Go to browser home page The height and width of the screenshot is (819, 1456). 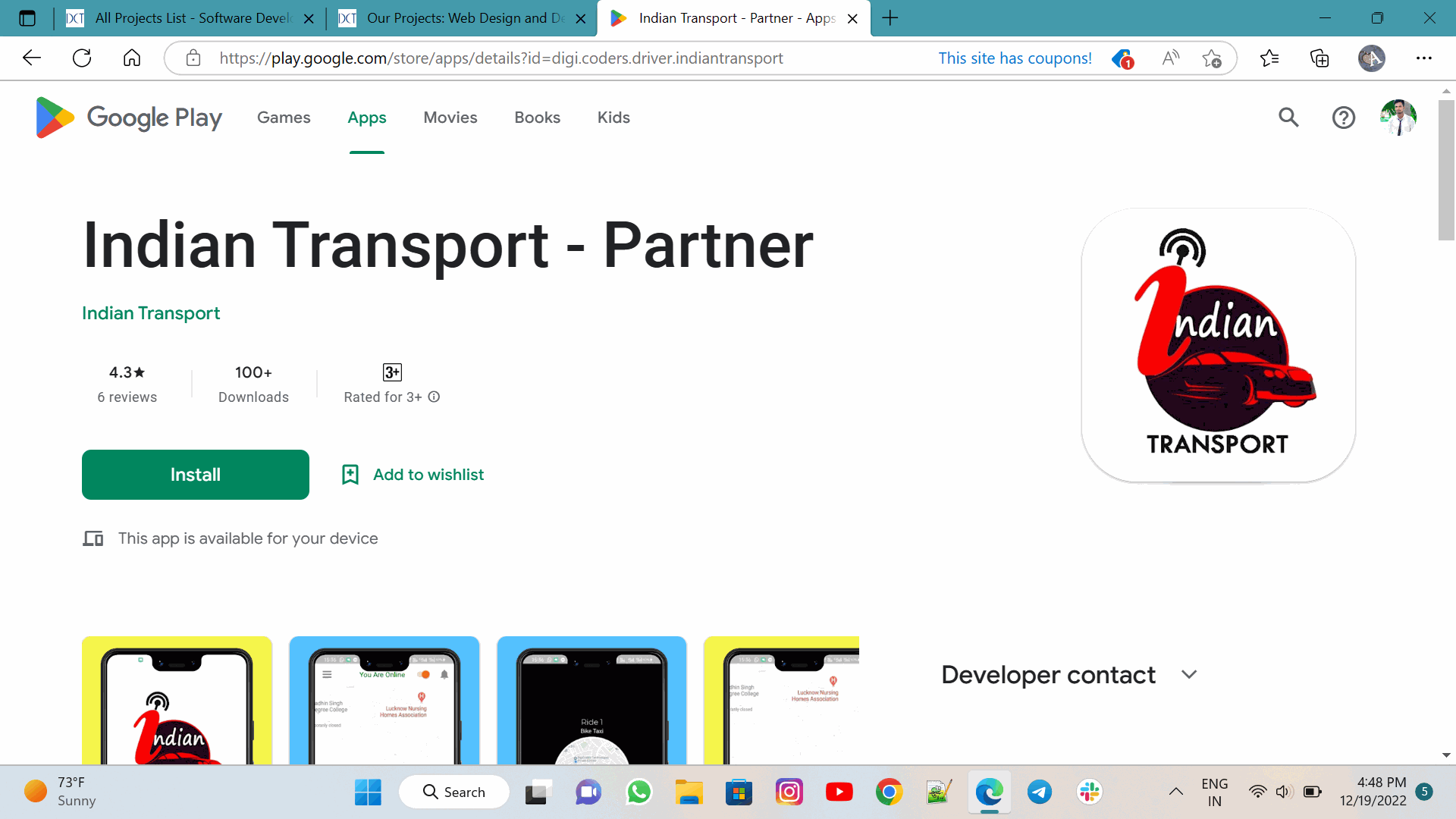(132, 58)
